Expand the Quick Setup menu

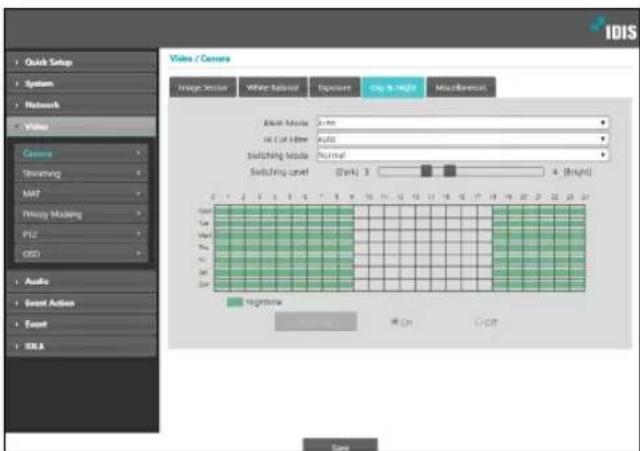click(x=81, y=62)
